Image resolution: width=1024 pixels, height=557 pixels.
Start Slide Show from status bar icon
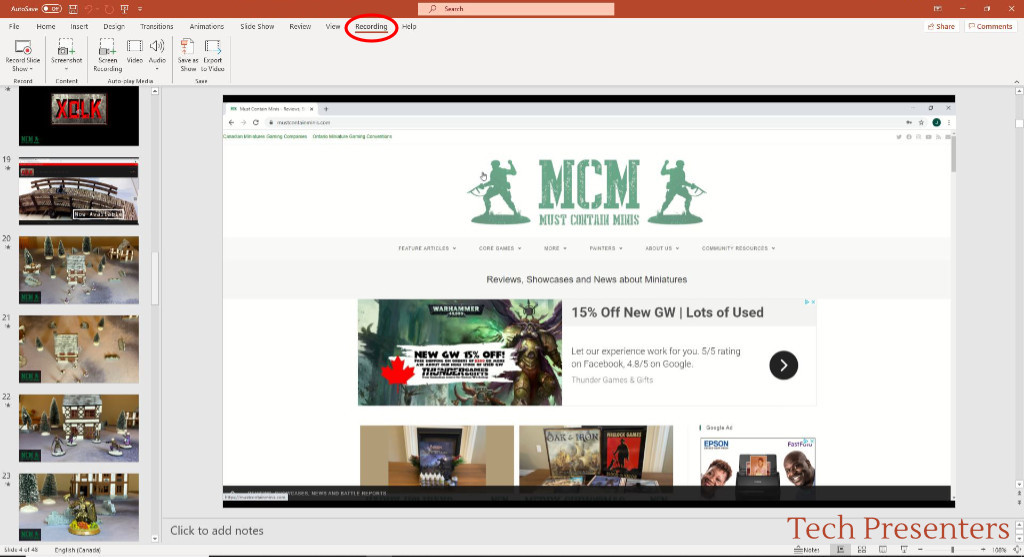[x=904, y=550]
